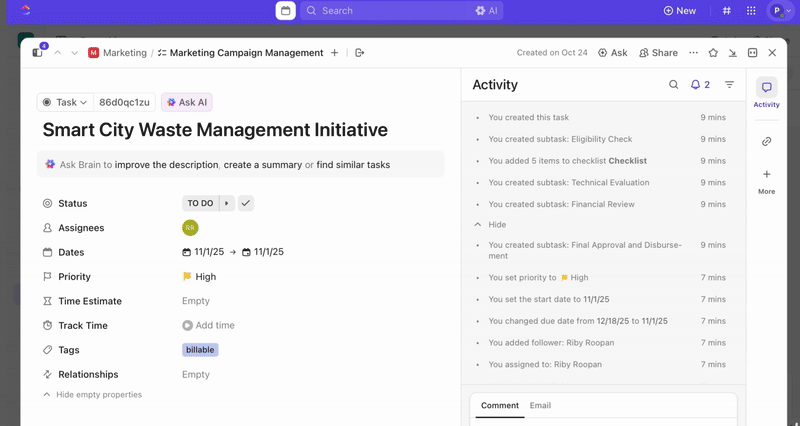
Task: Select the Comment tab
Action: [x=500, y=405]
